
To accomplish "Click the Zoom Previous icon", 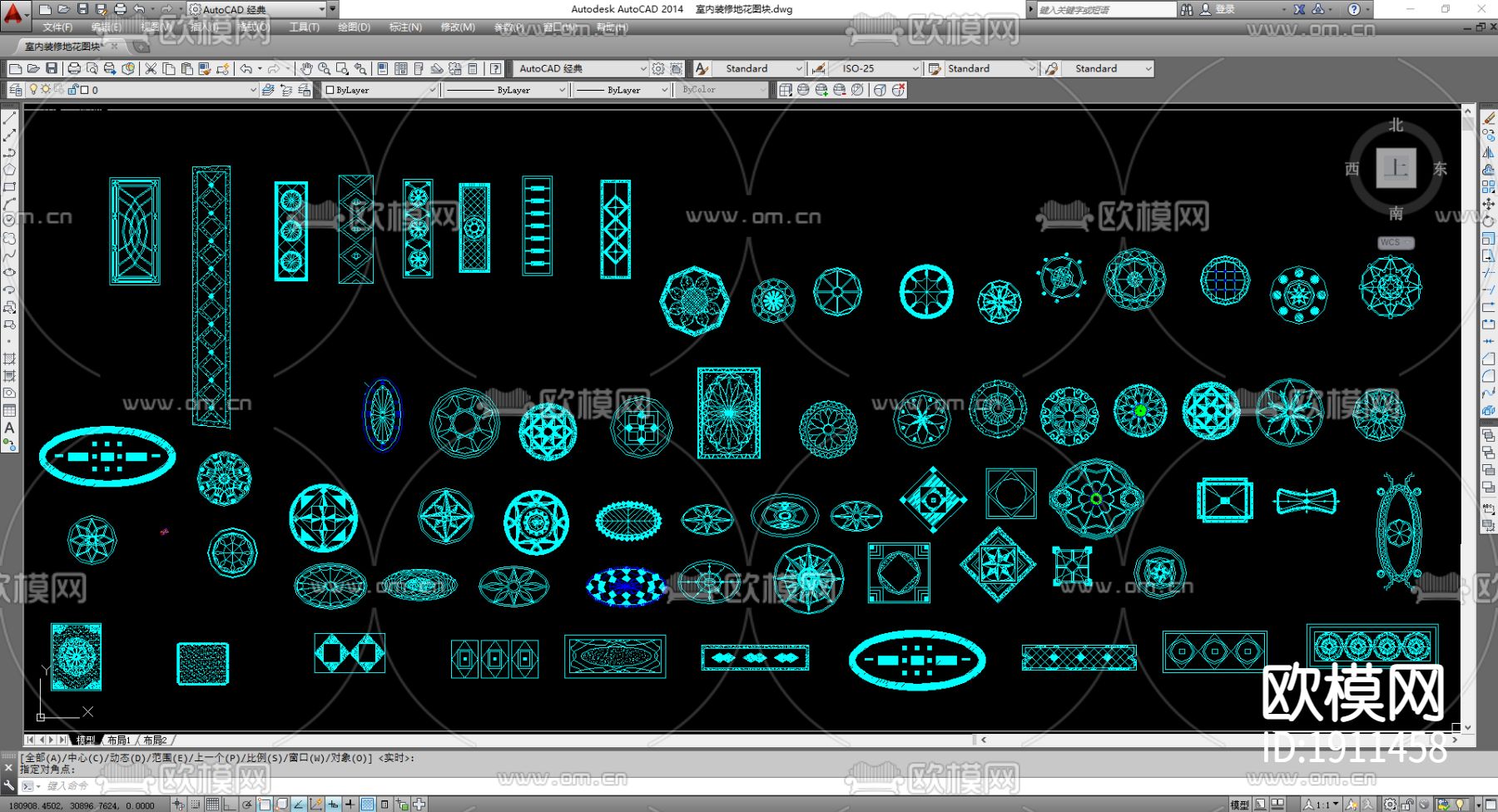I will tap(360, 68).
